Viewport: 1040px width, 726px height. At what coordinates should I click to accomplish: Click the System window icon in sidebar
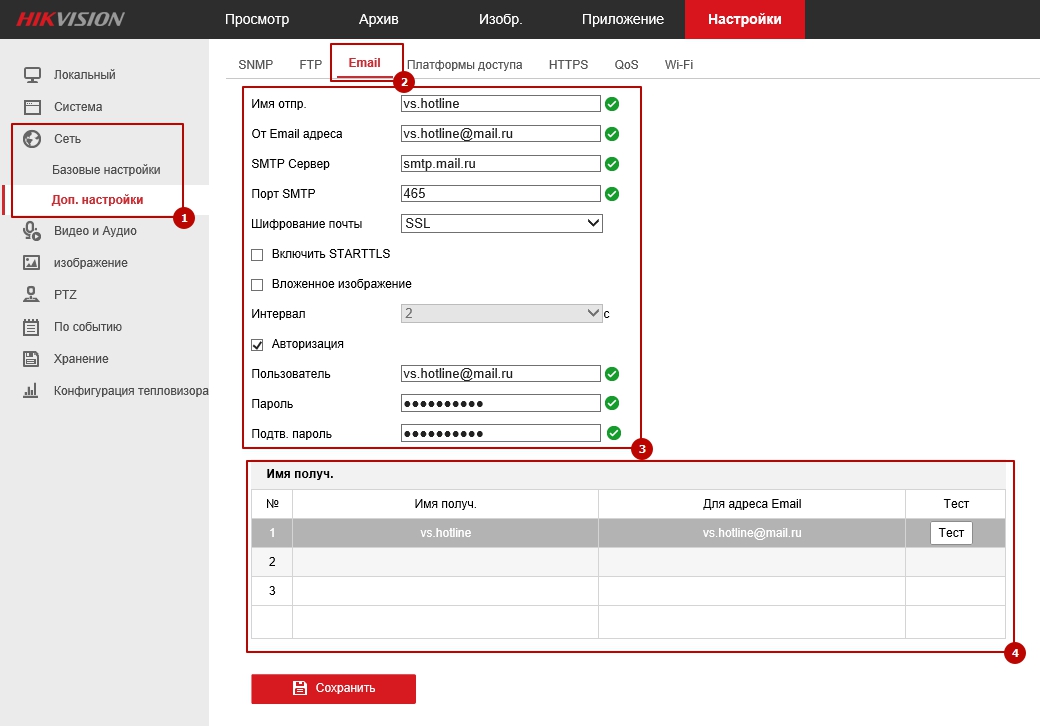(x=32, y=107)
